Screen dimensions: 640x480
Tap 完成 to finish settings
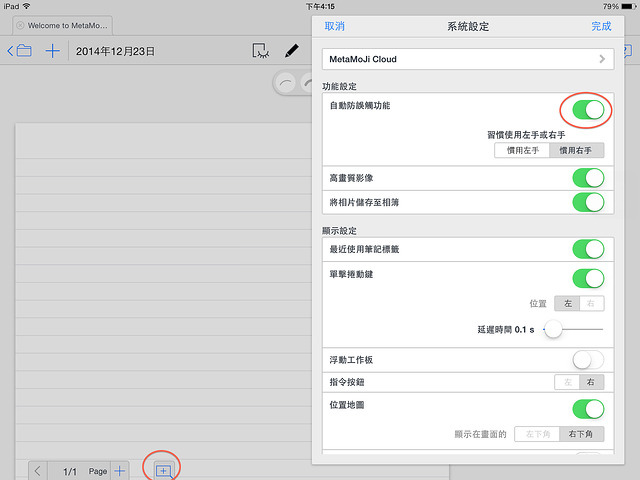coord(601,27)
